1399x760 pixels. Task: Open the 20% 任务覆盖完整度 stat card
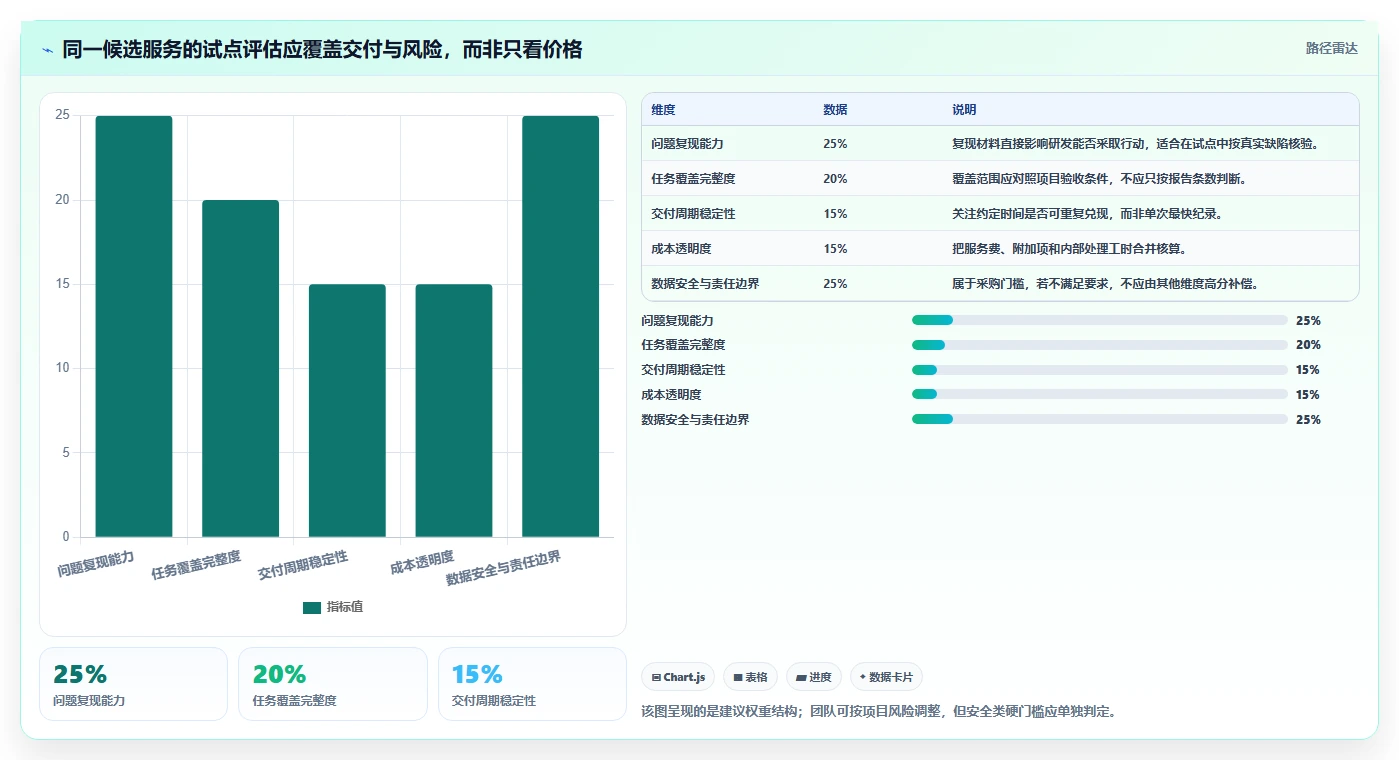pyautogui.click(x=332, y=684)
